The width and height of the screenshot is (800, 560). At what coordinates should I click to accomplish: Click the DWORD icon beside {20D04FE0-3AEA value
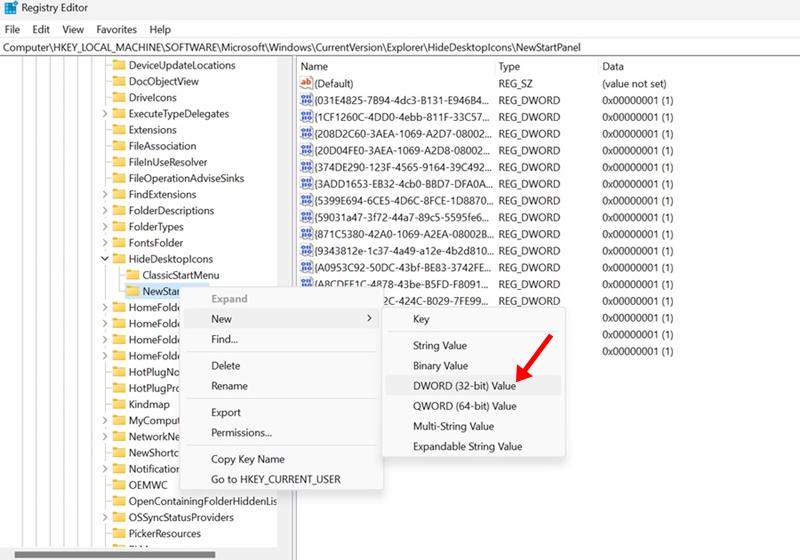point(306,150)
